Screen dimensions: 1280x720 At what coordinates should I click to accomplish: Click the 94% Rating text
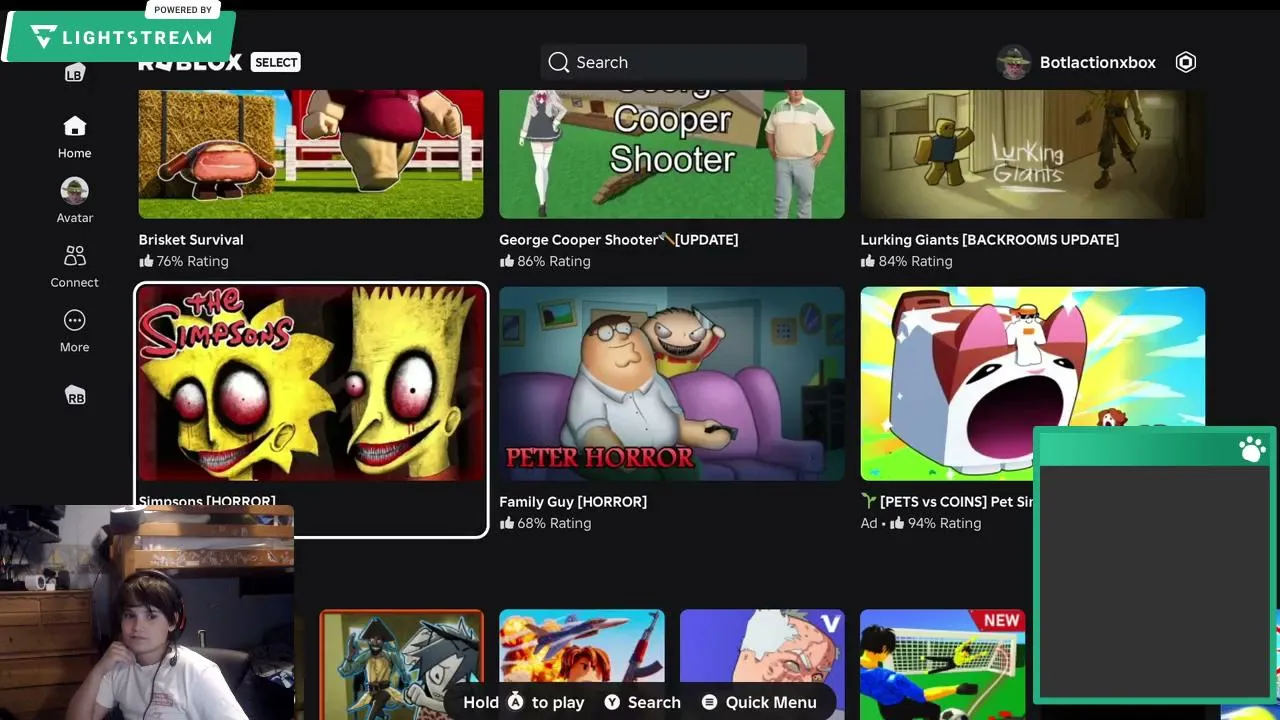(944, 523)
